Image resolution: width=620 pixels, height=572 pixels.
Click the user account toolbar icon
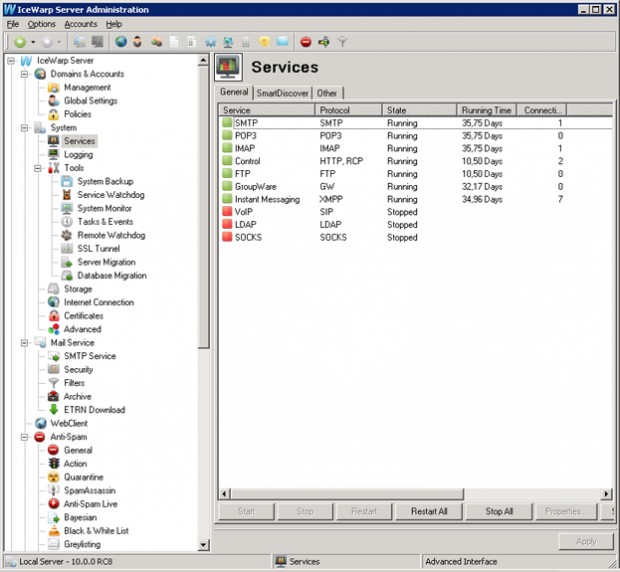(x=138, y=42)
